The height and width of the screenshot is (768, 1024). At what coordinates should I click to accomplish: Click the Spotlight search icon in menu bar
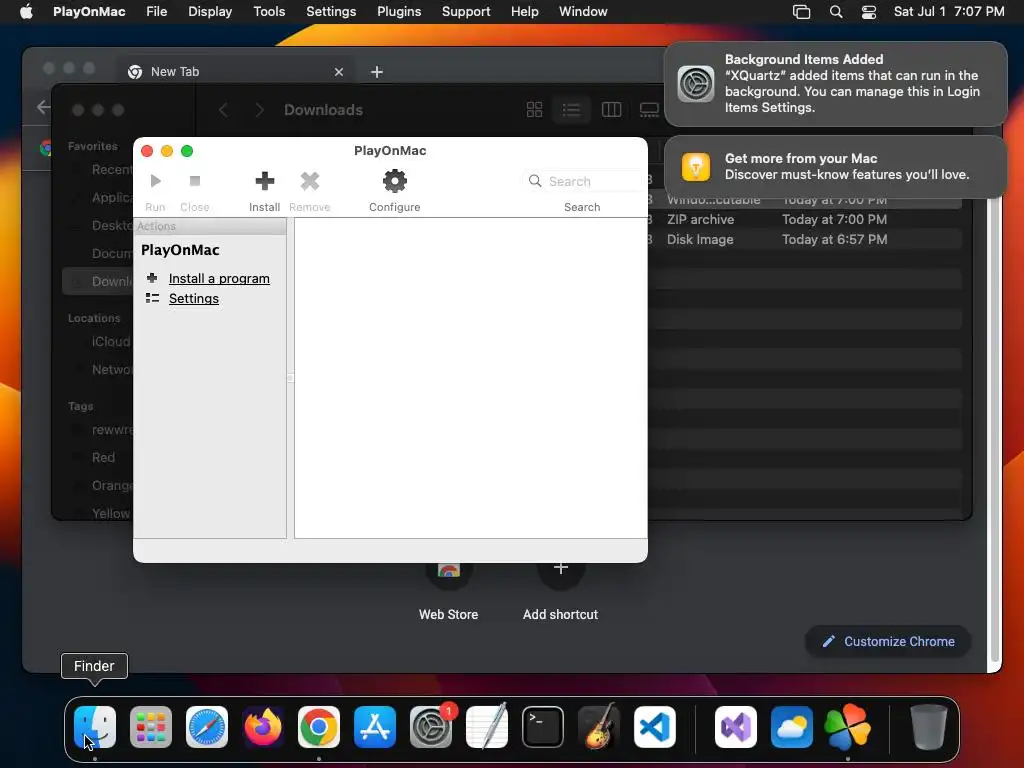coord(836,12)
